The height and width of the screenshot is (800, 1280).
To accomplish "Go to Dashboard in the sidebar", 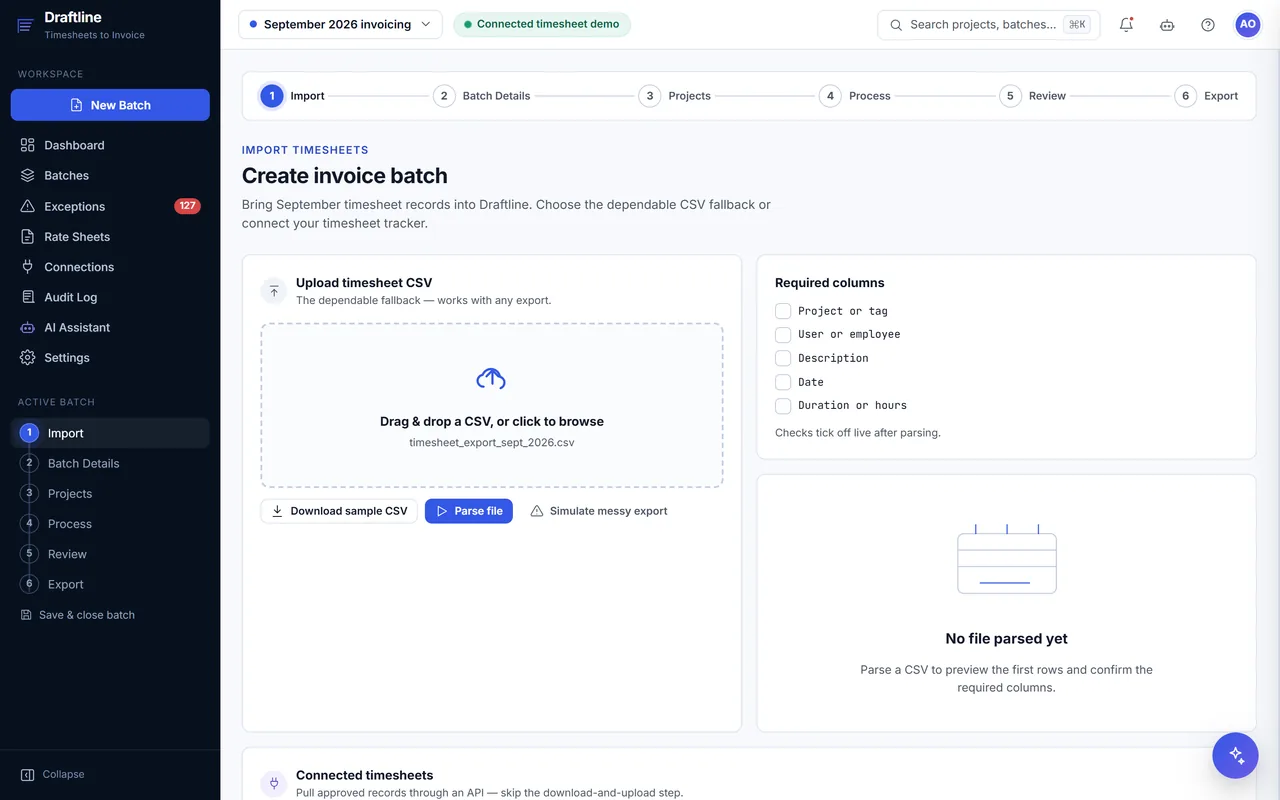I will pyautogui.click(x=110, y=145).
